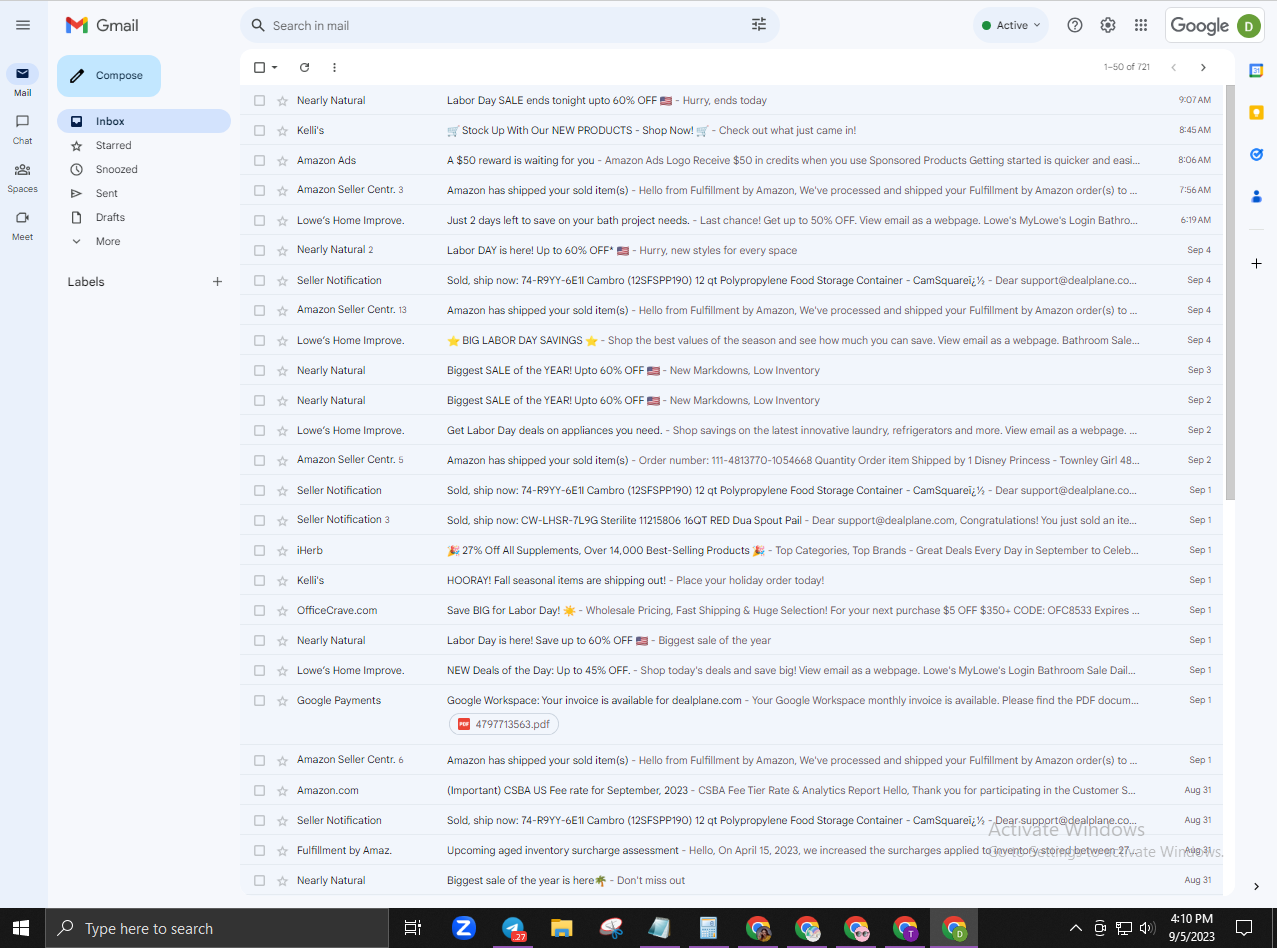Star the Kelli's Stock Up email
1277x948 pixels.
(282, 130)
